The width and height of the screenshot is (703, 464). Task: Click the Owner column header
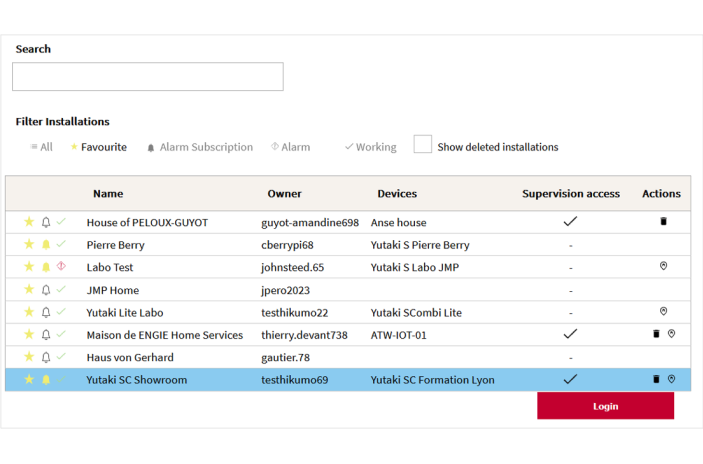pyautogui.click(x=284, y=194)
